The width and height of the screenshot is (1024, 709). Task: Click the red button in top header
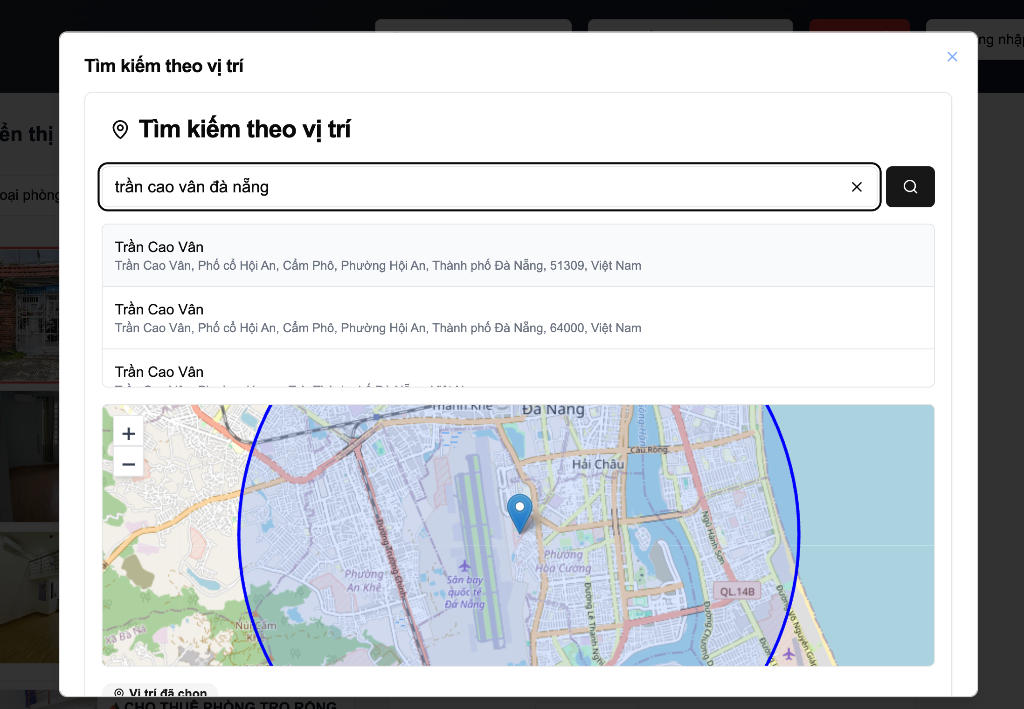859,25
